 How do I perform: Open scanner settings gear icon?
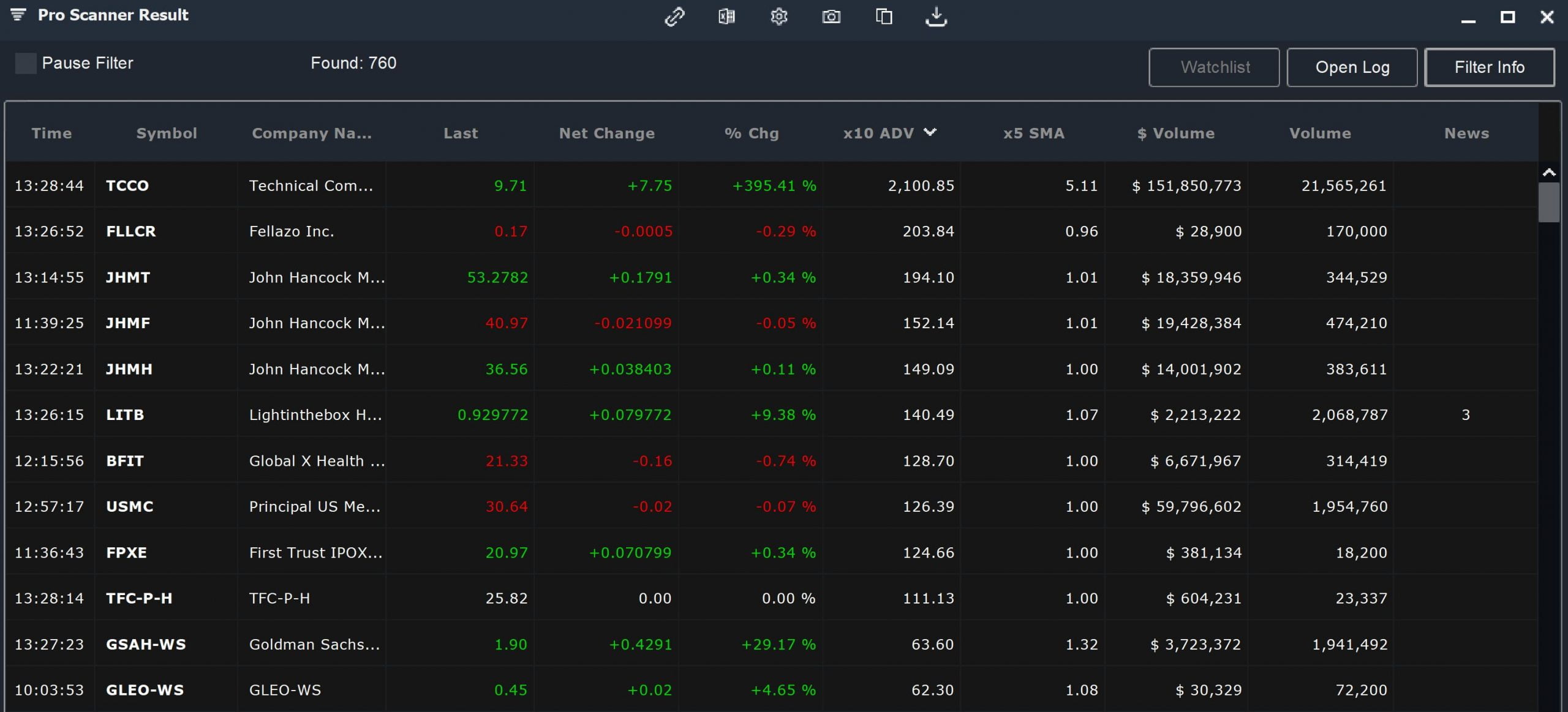(x=778, y=17)
